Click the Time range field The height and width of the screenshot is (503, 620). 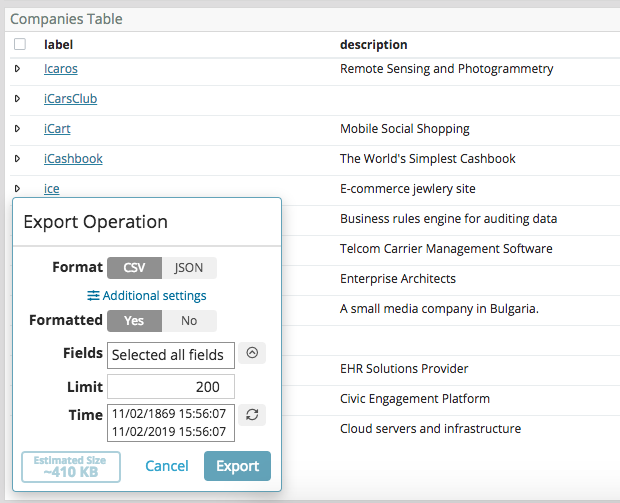[171, 423]
